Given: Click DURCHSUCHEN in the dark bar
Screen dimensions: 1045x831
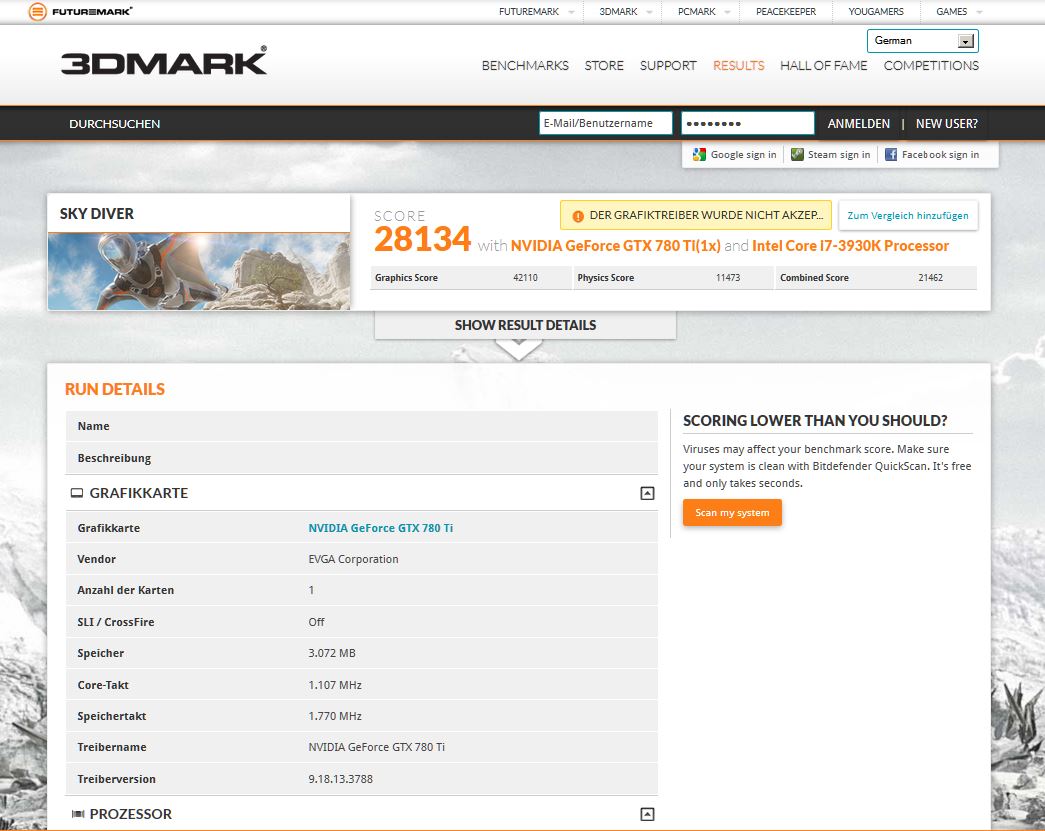Looking at the screenshot, I should click(115, 124).
